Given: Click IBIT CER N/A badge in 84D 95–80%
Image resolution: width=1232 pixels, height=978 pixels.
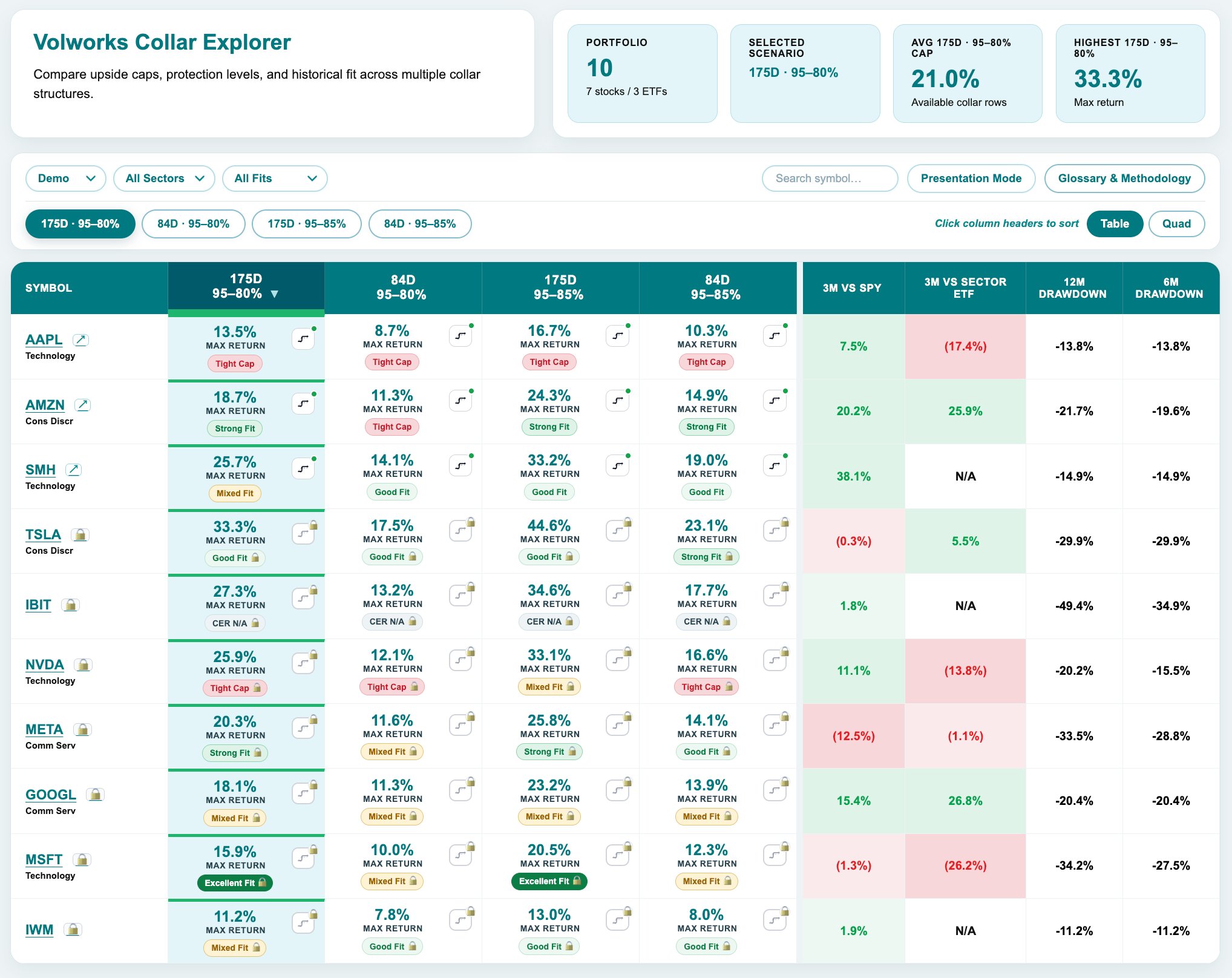Looking at the screenshot, I should (392, 622).
